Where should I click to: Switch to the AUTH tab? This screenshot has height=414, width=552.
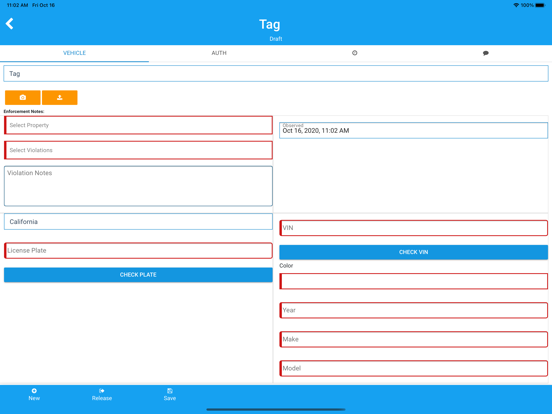click(x=219, y=53)
